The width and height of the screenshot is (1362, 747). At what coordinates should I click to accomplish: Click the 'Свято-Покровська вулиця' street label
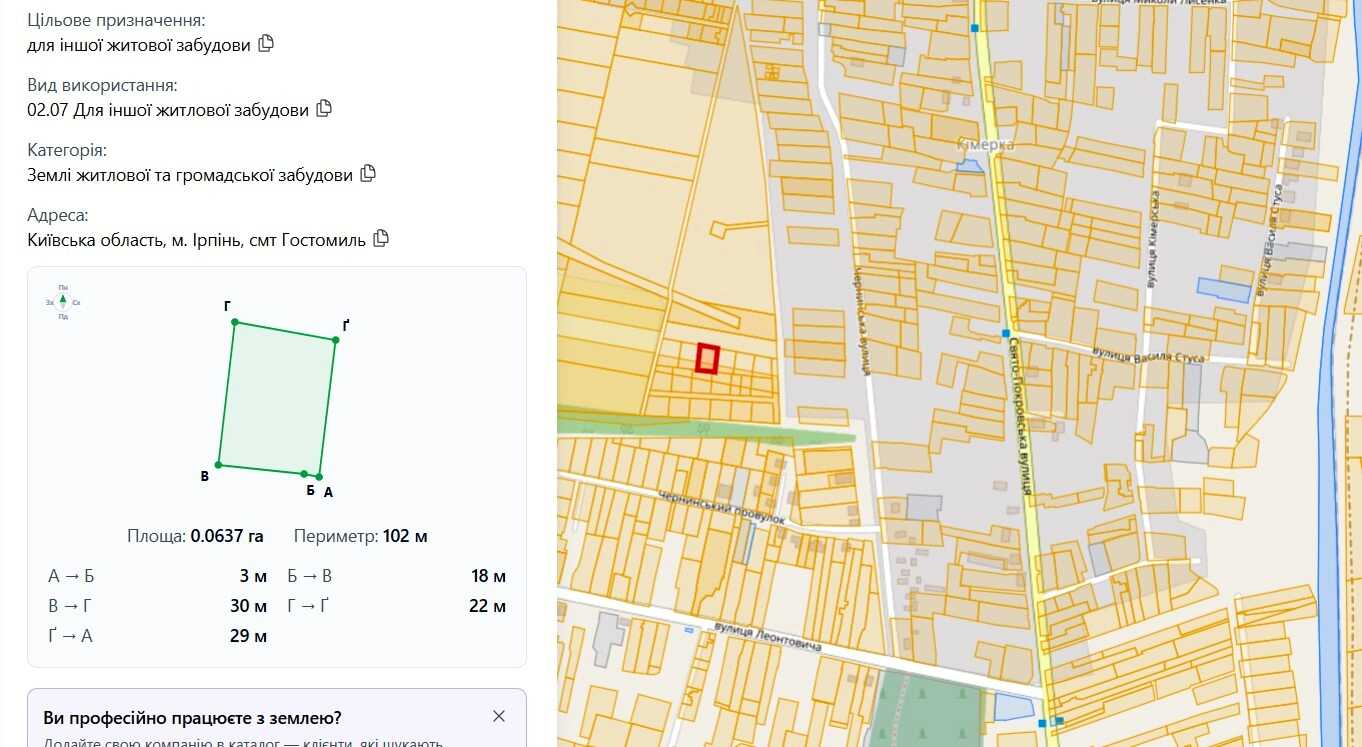click(1020, 417)
